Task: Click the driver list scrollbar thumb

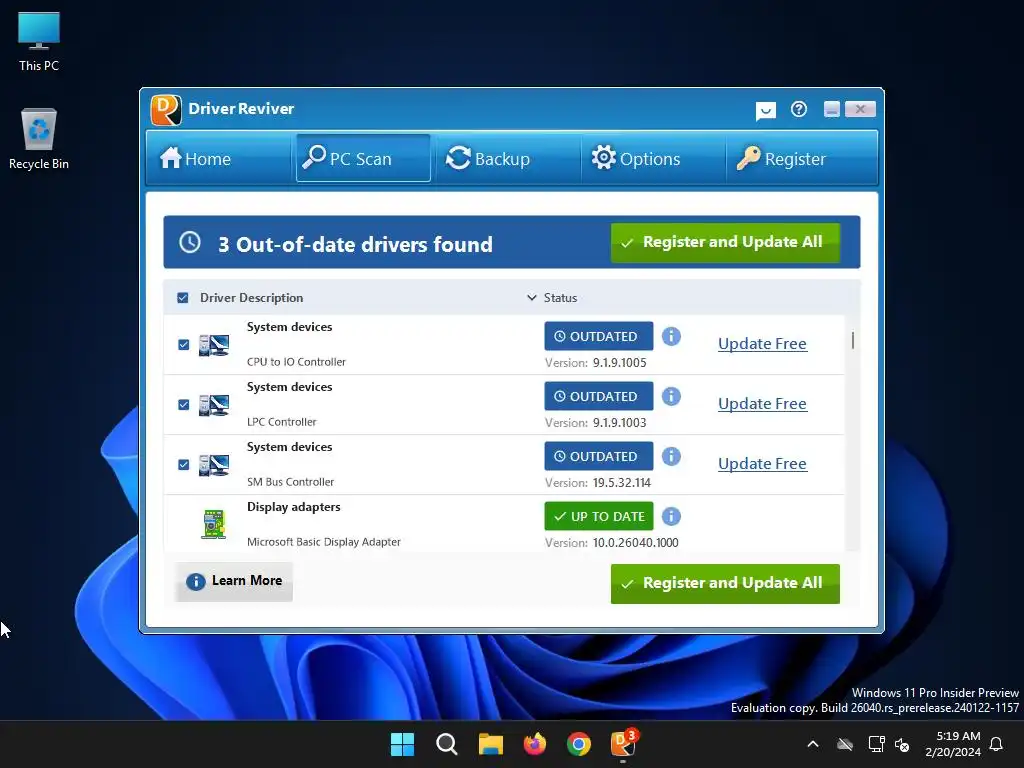Action: pos(852,340)
